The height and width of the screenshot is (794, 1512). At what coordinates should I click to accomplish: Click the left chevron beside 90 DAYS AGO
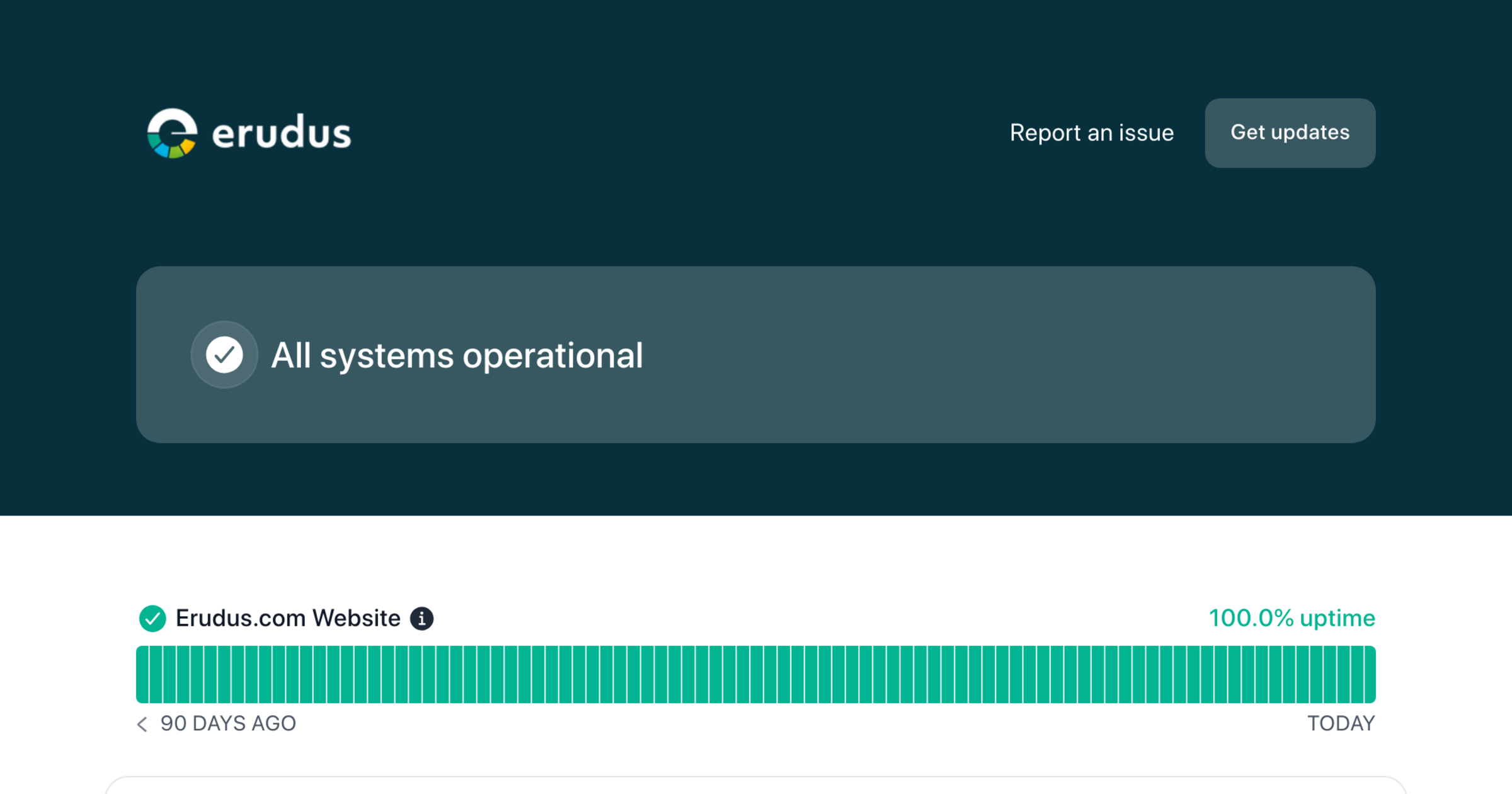click(142, 724)
